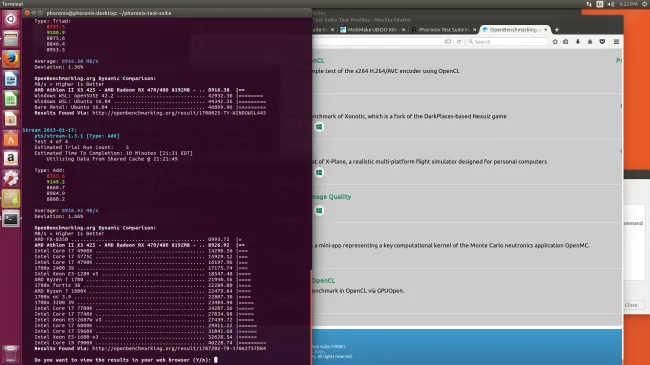Close the Phoronix Test Suite tab
This screenshot has height=365, width=650.
click(475, 30)
